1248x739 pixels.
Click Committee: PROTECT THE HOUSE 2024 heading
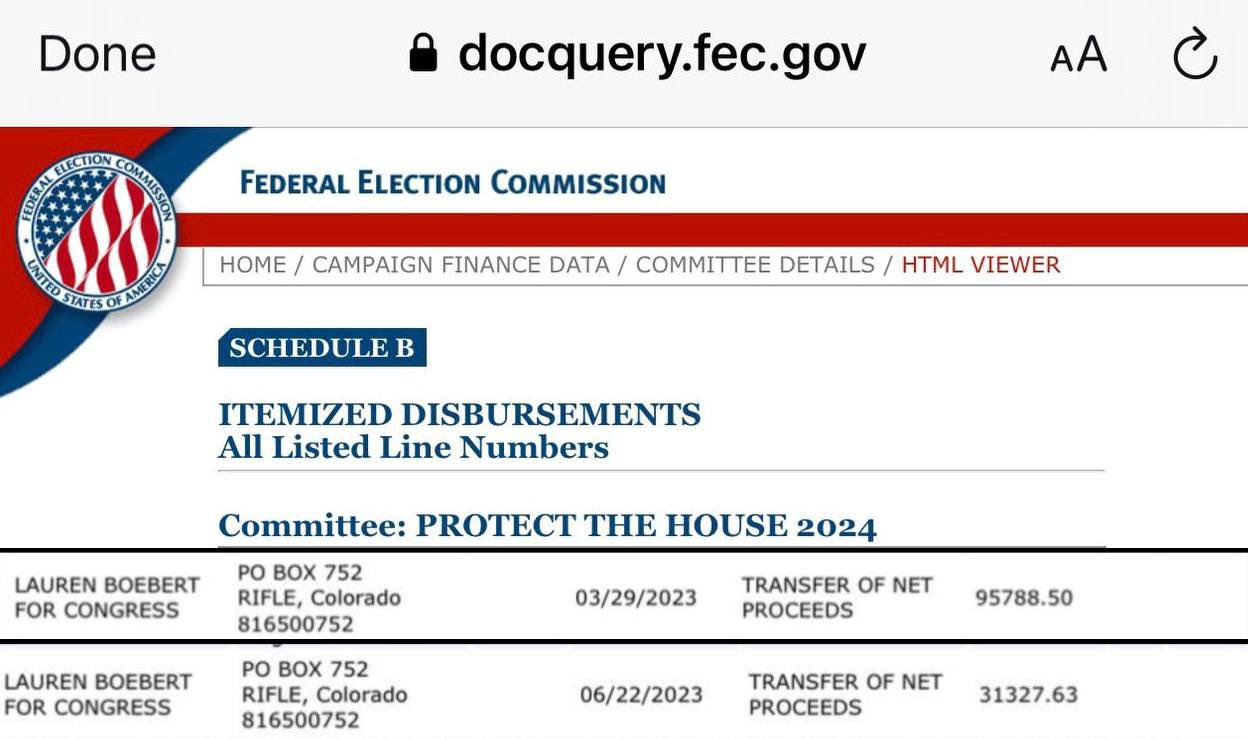(x=547, y=525)
